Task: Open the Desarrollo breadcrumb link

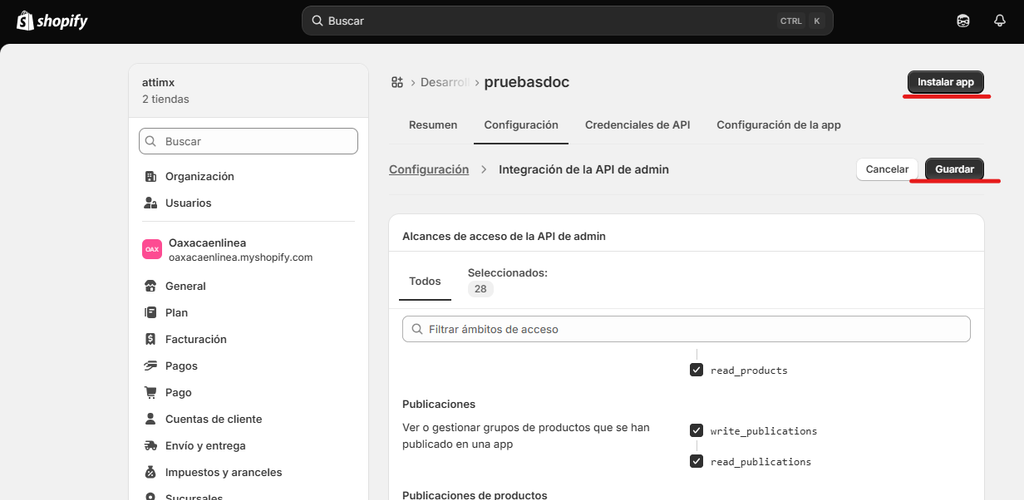Action: 445,82
